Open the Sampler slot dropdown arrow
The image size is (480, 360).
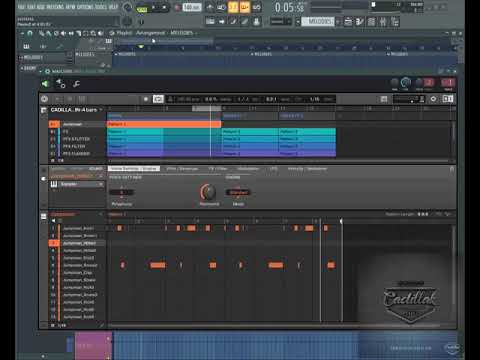click(x=101, y=184)
